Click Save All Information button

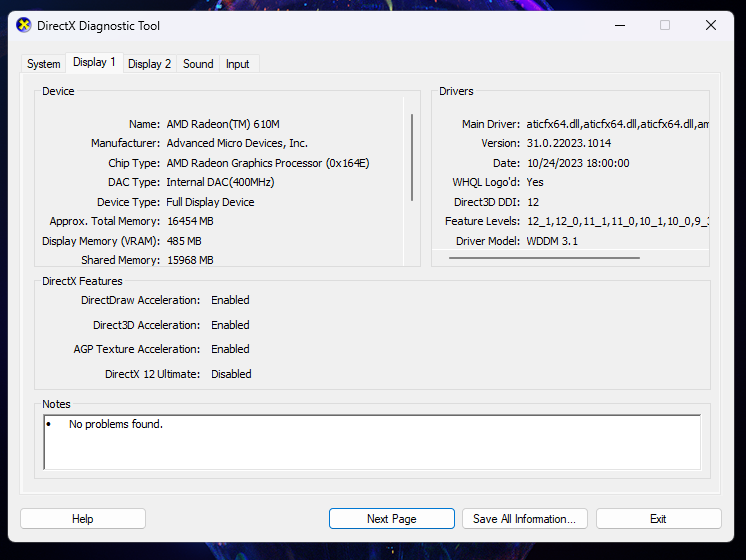coord(524,519)
